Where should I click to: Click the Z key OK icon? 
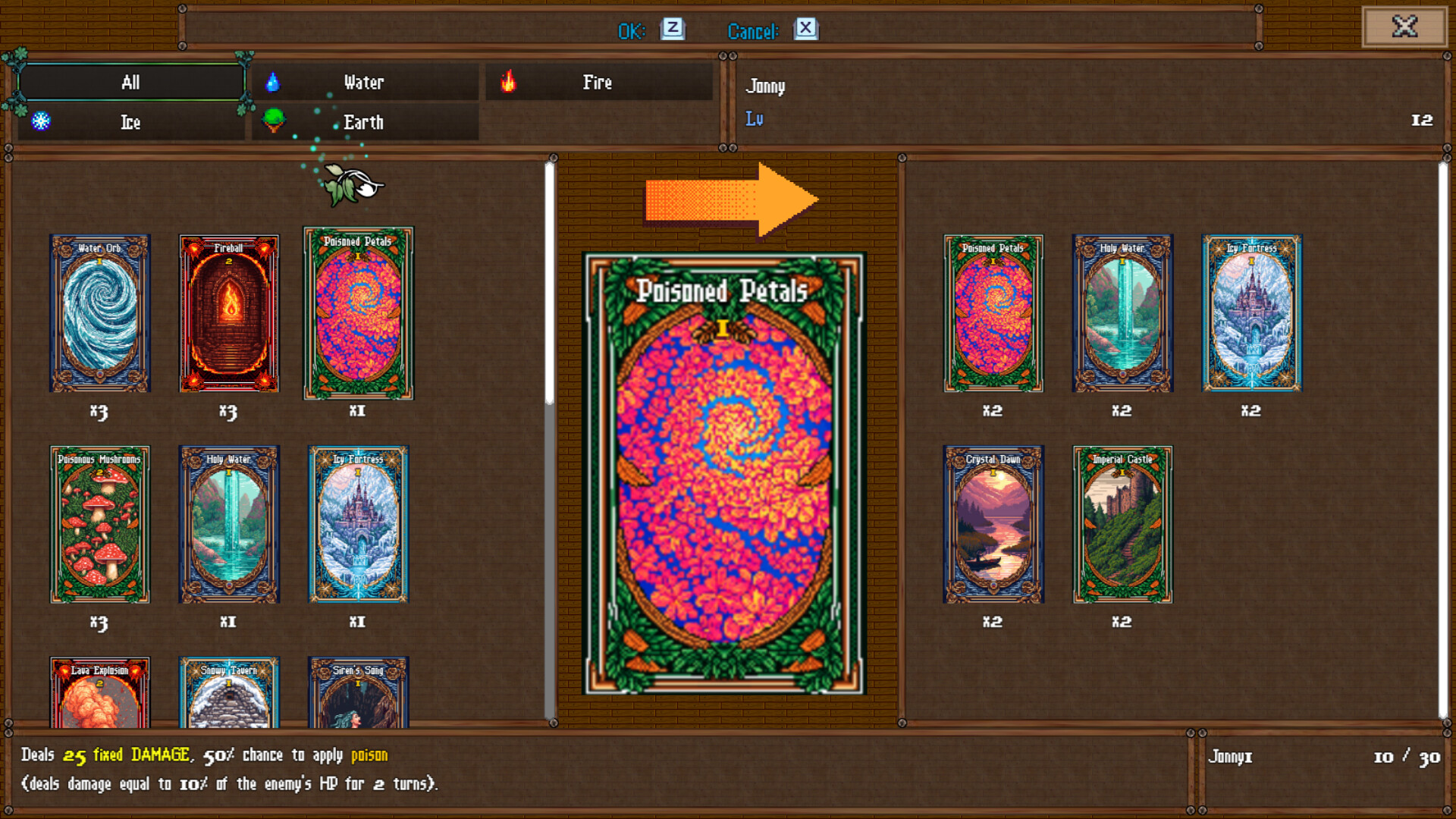pos(673,29)
